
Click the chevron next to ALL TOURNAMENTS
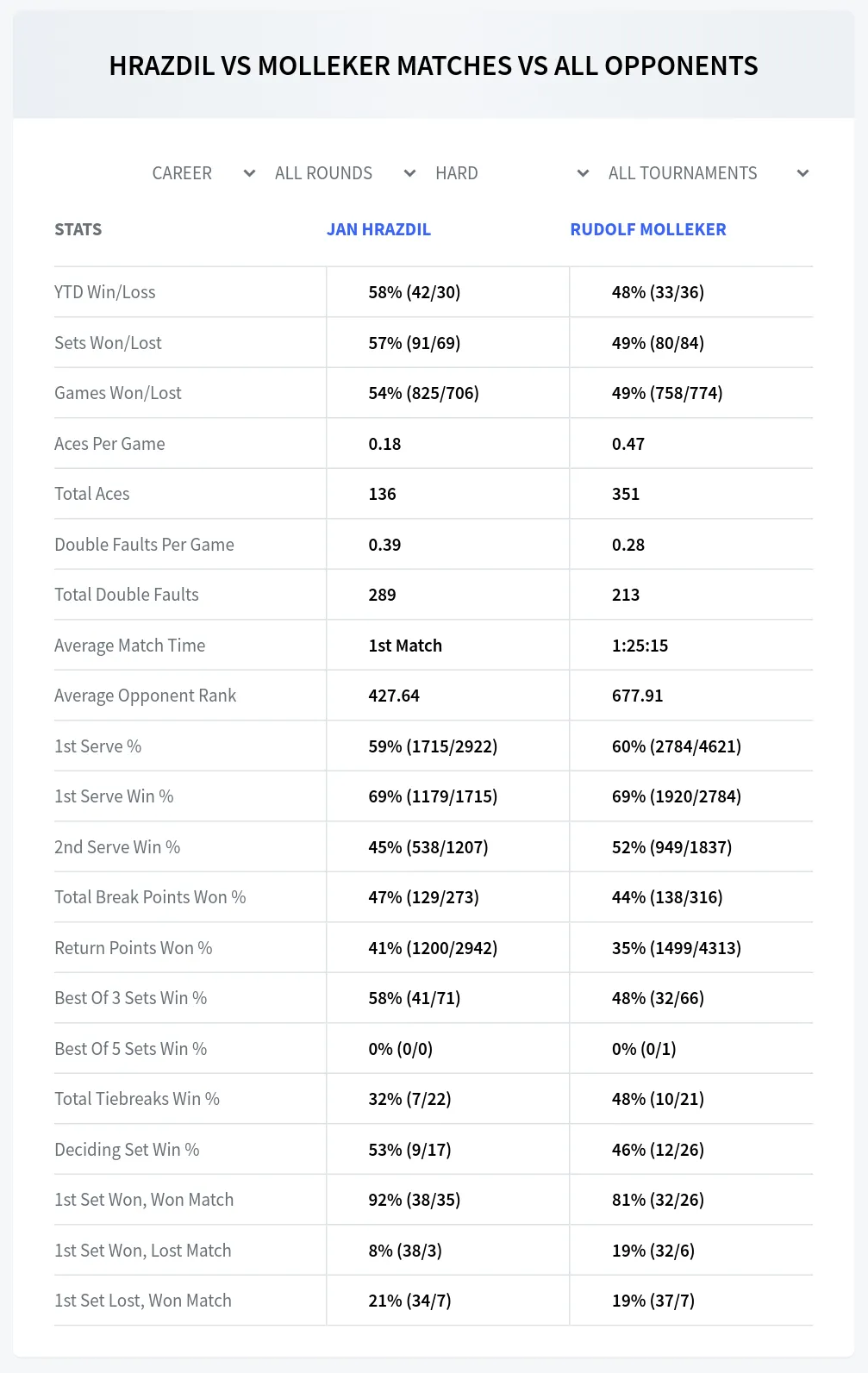[x=802, y=173]
